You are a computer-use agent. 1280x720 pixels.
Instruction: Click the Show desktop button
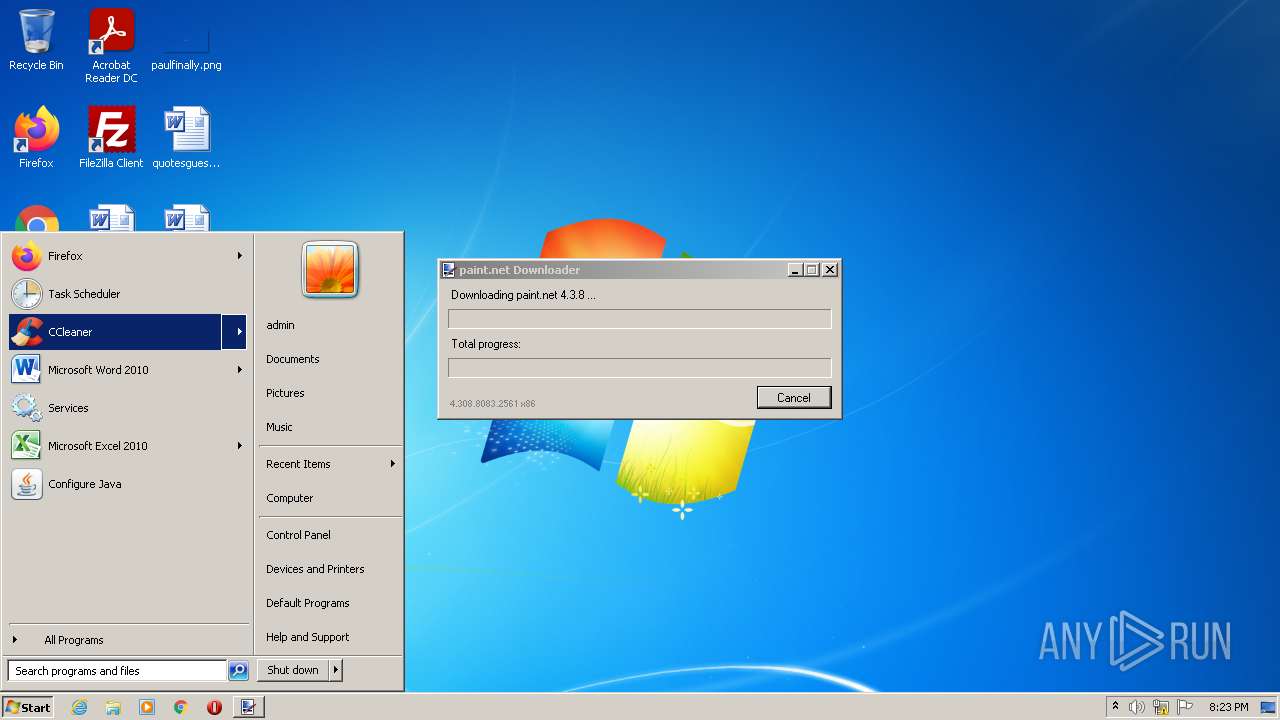coord(1270,707)
